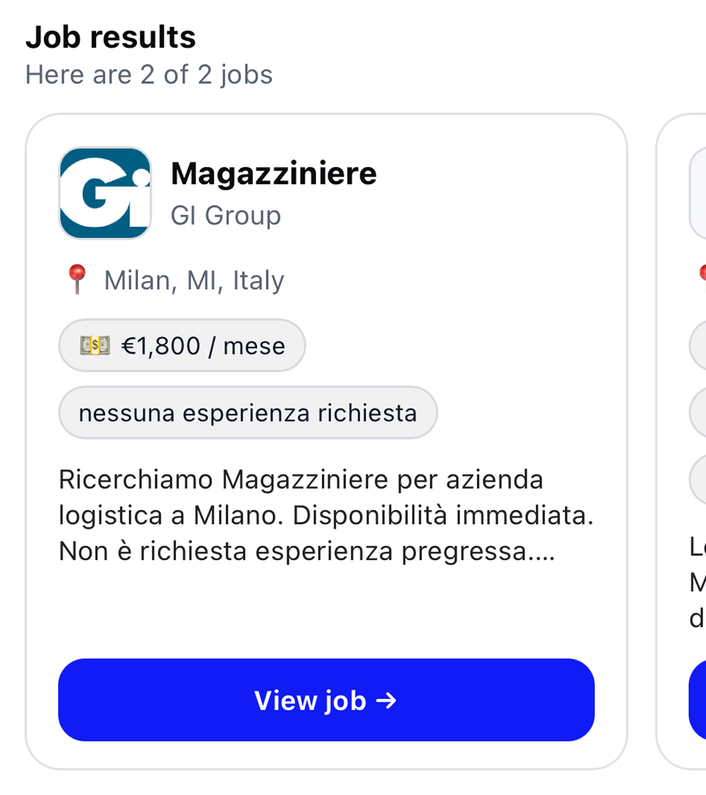Click the third chip on second job card
The width and height of the screenshot is (706, 795).
pos(699,479)
